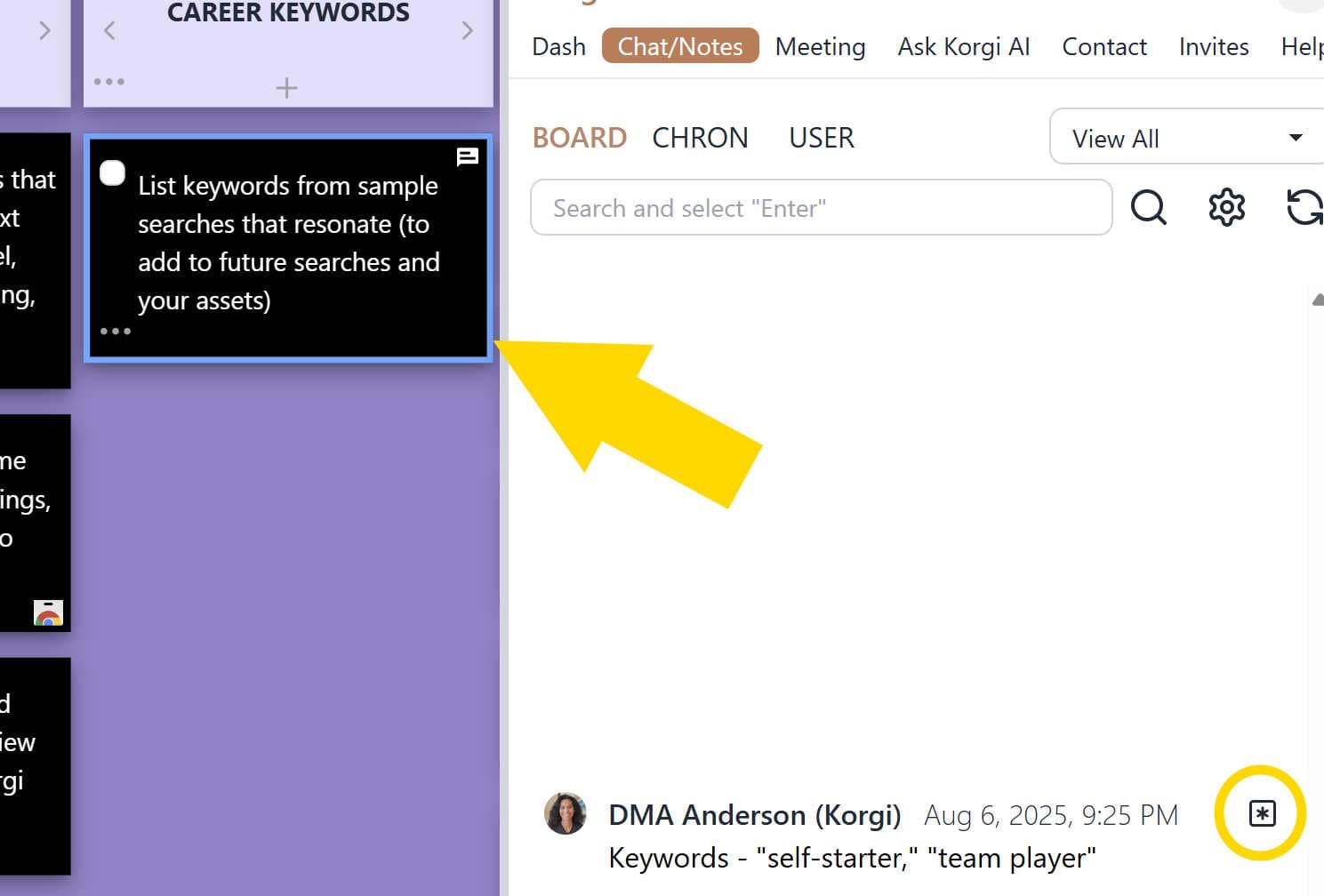This screenshot has height=896, width=1324.
Task: Open the settings gear icon
Action: pyautogui.click(x=1226, y=207)
